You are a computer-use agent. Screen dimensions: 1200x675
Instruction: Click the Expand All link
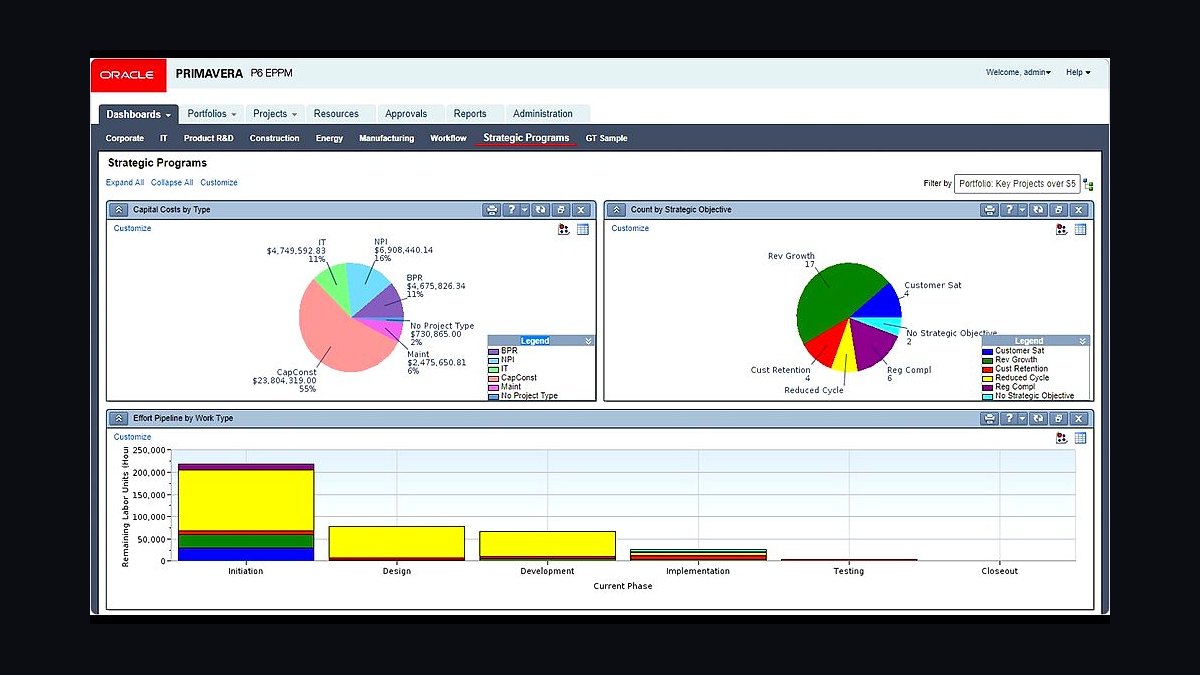pos(125,183)
